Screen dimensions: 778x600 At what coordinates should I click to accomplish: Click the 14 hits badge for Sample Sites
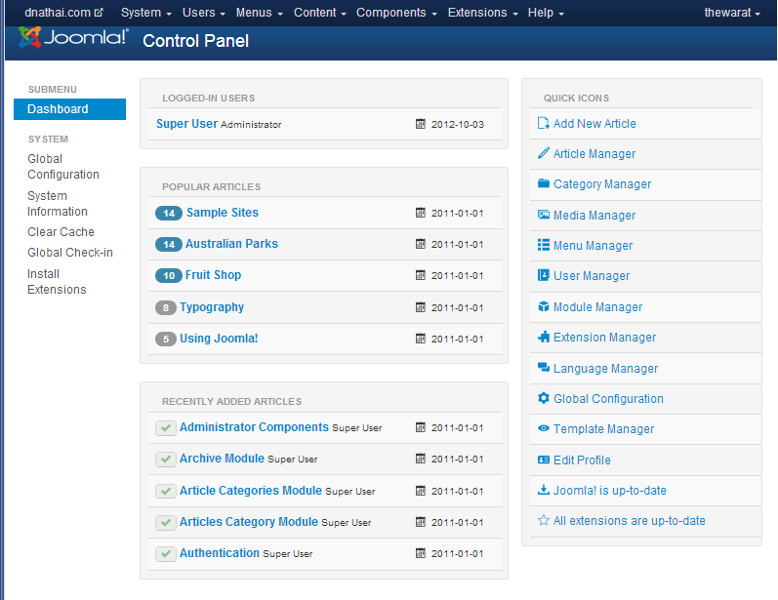169,213
